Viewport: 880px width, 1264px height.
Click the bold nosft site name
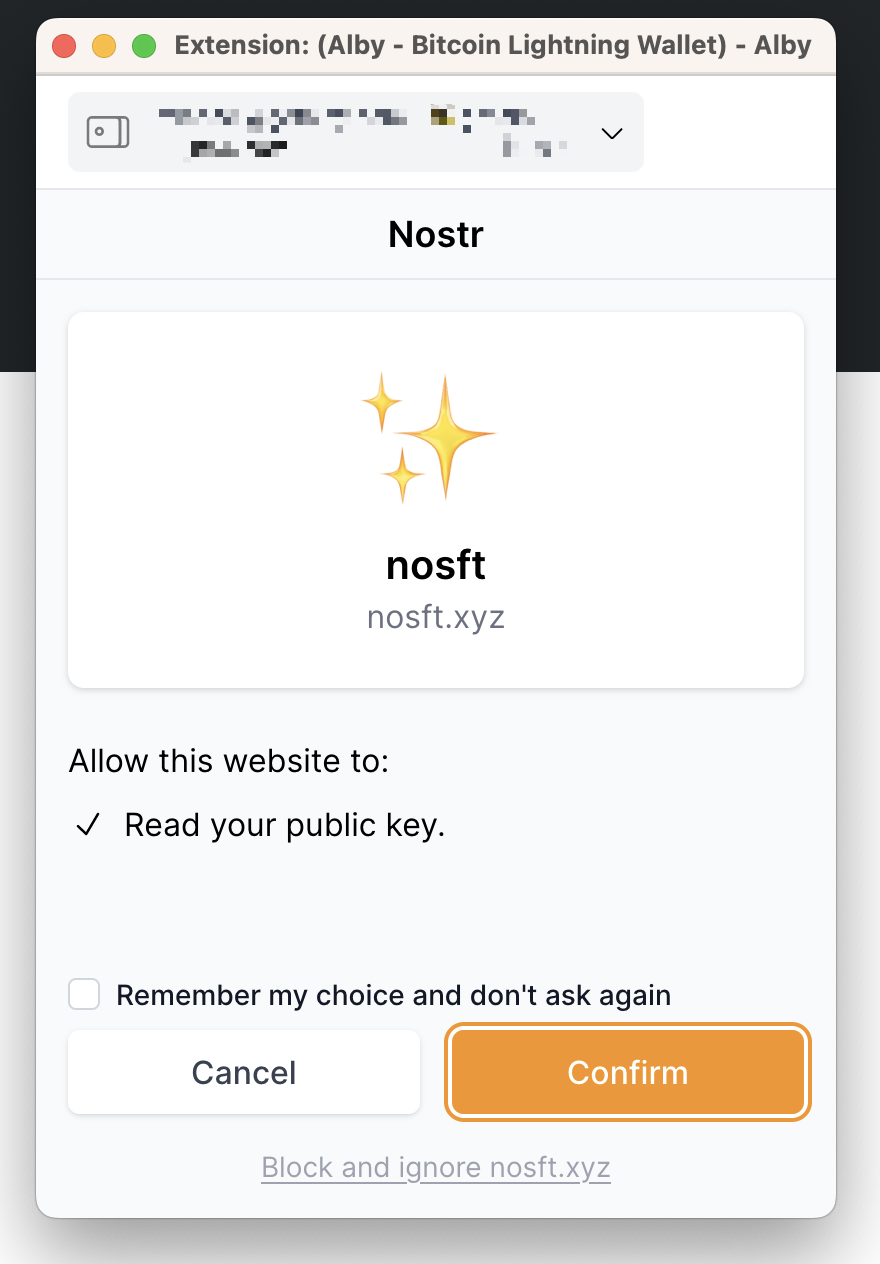[436, 566]
